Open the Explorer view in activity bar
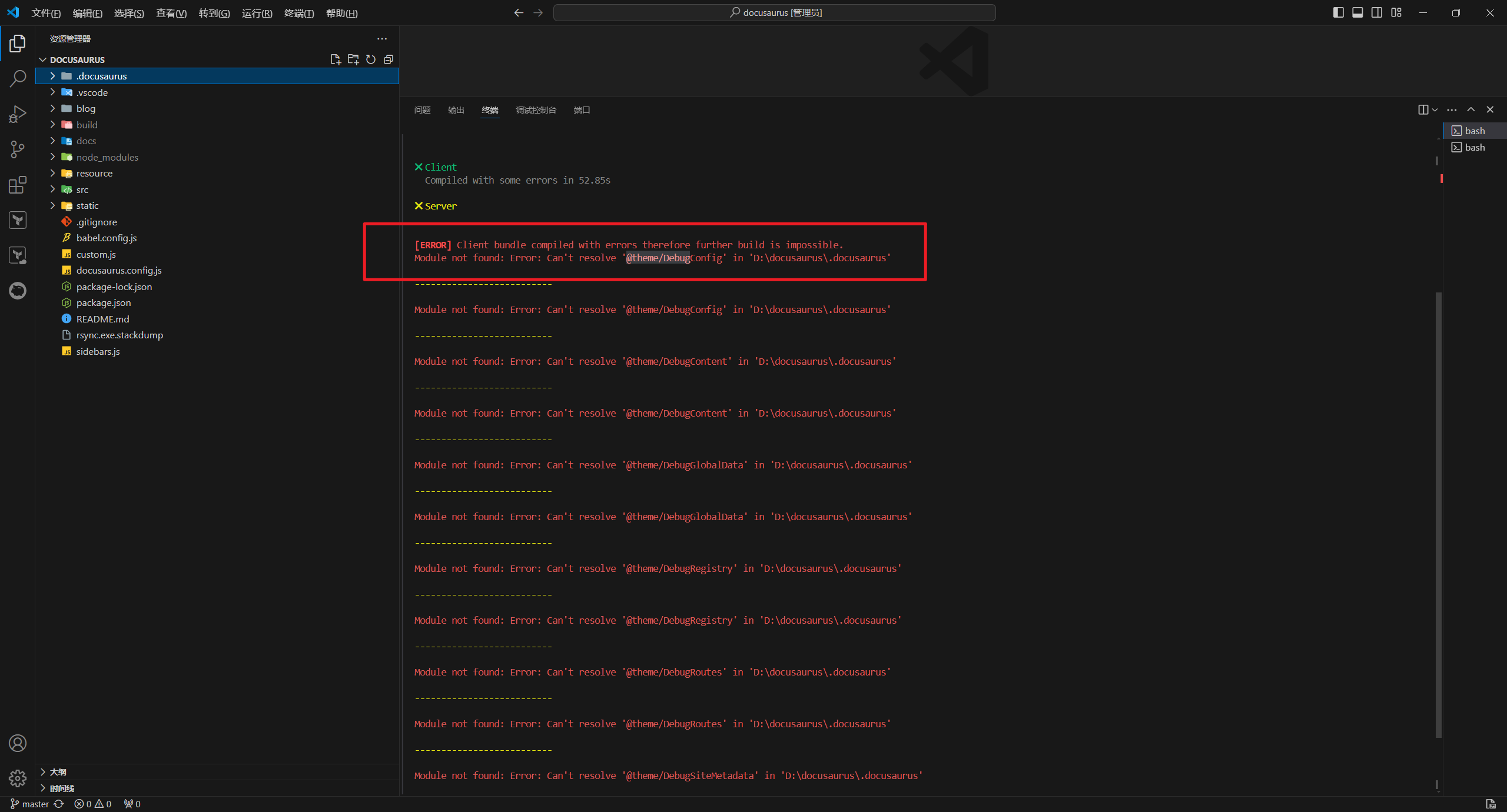Image resolution: width=1507 pixels, height=812 pixels. [x=18, y=43]
